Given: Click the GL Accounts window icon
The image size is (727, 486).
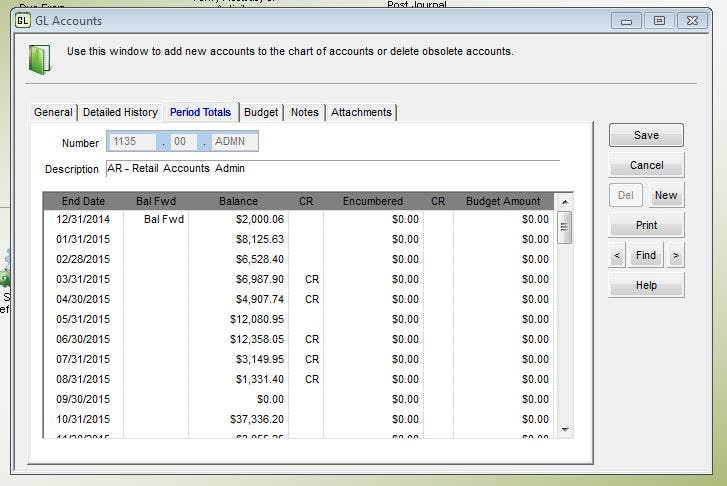Looking at the screenshot, I should pyautogui.click(x=22, y=21).
